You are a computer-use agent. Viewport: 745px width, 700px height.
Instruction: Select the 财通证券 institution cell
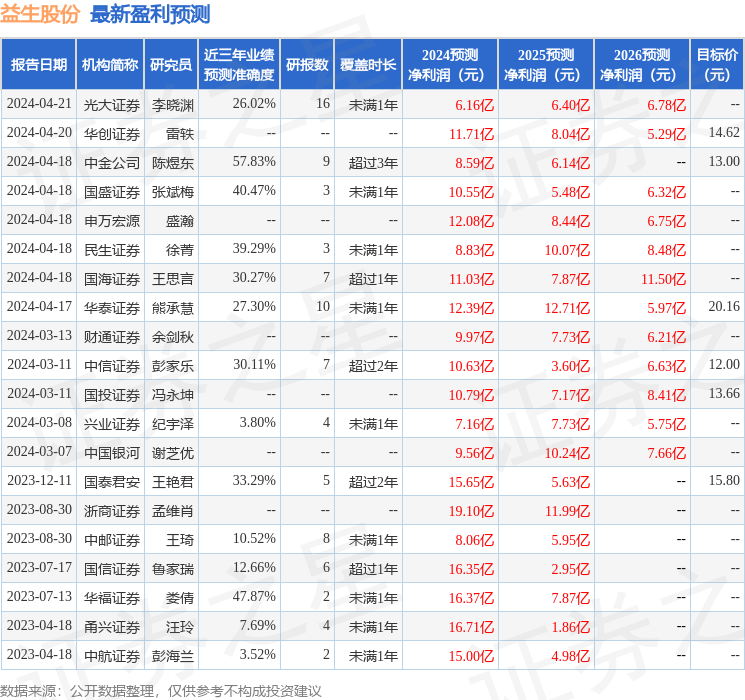click(x=112, y=337)
